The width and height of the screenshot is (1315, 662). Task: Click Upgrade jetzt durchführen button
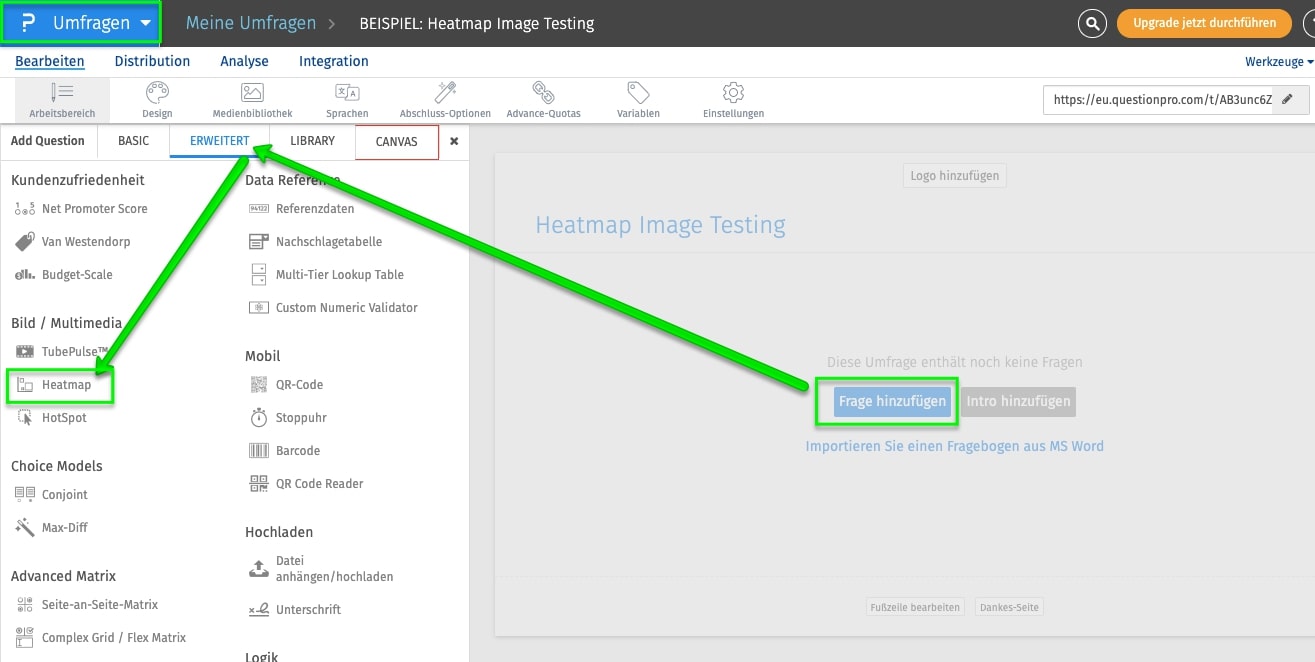click(1204, 23)
